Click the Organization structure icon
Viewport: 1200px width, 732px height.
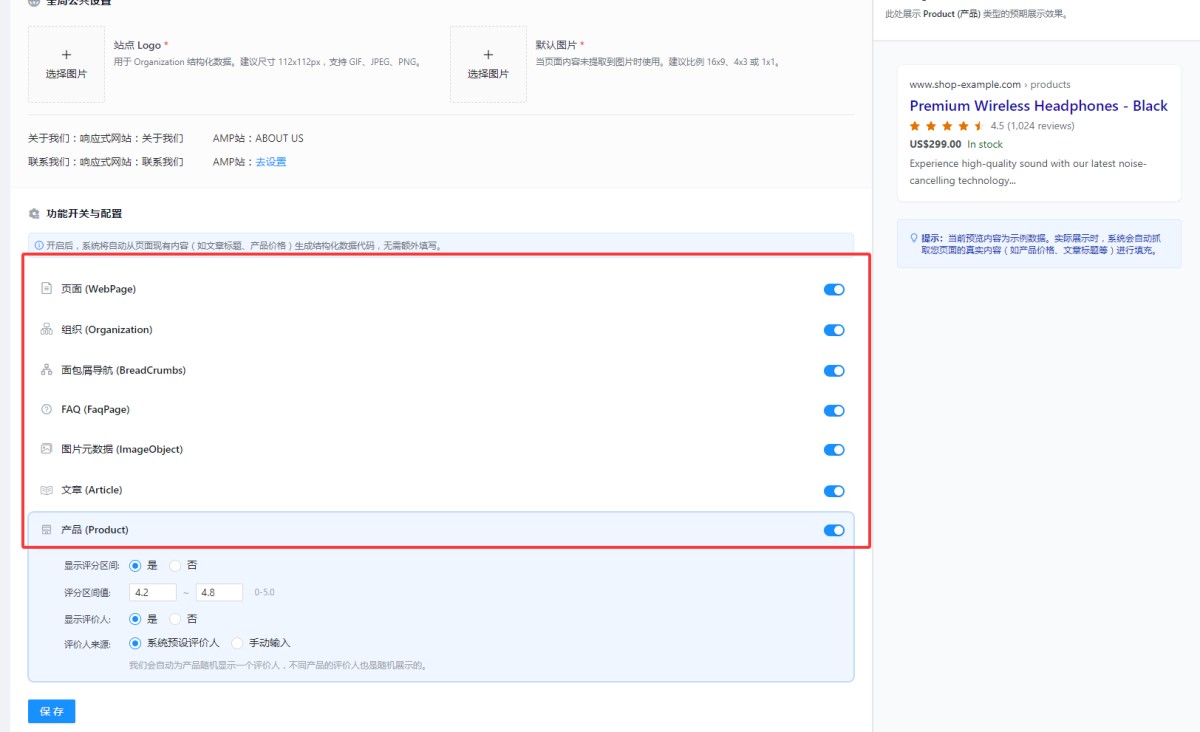coord(46,329)
